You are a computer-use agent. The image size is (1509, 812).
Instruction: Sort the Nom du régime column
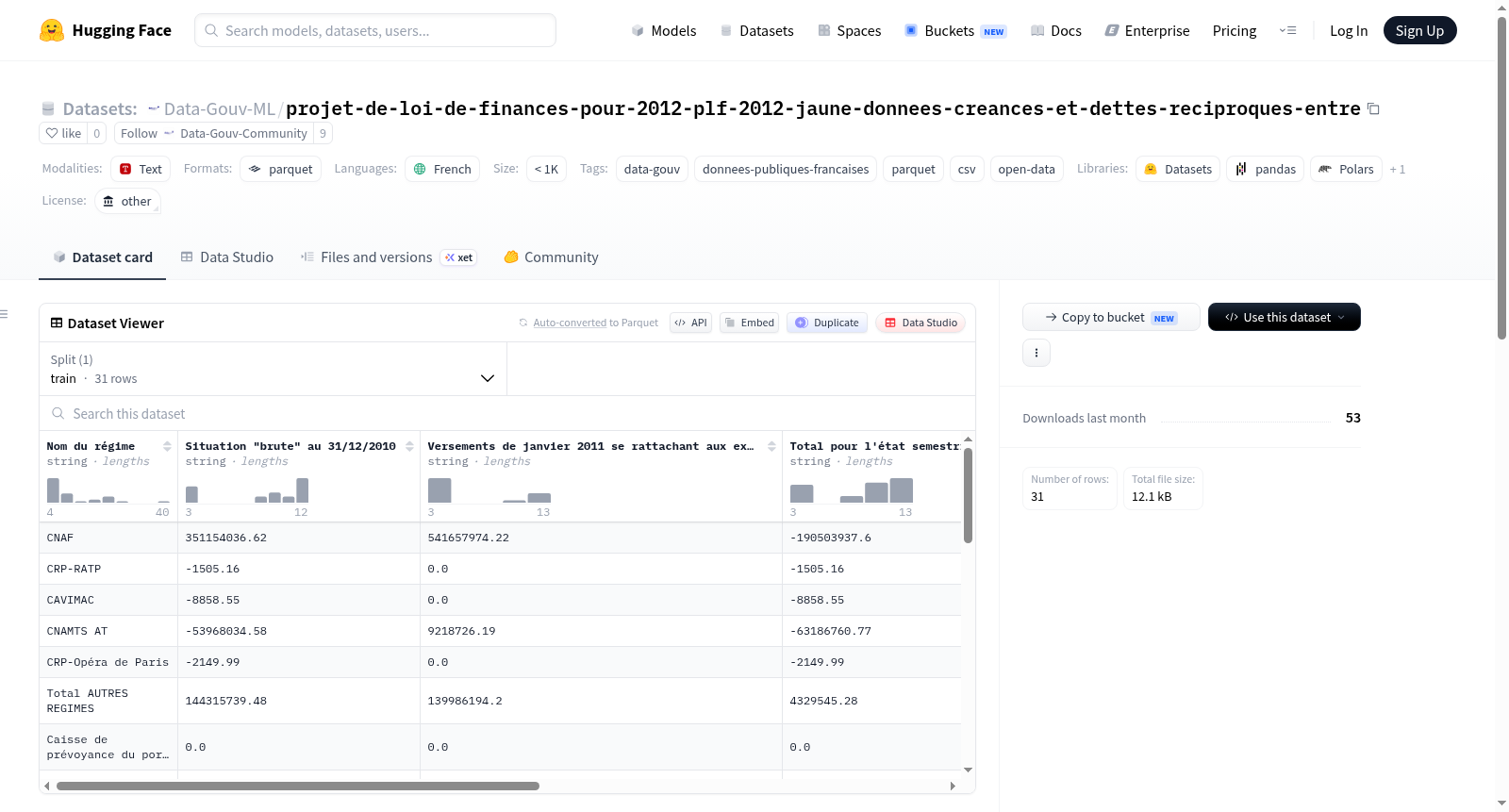(167, 446)
